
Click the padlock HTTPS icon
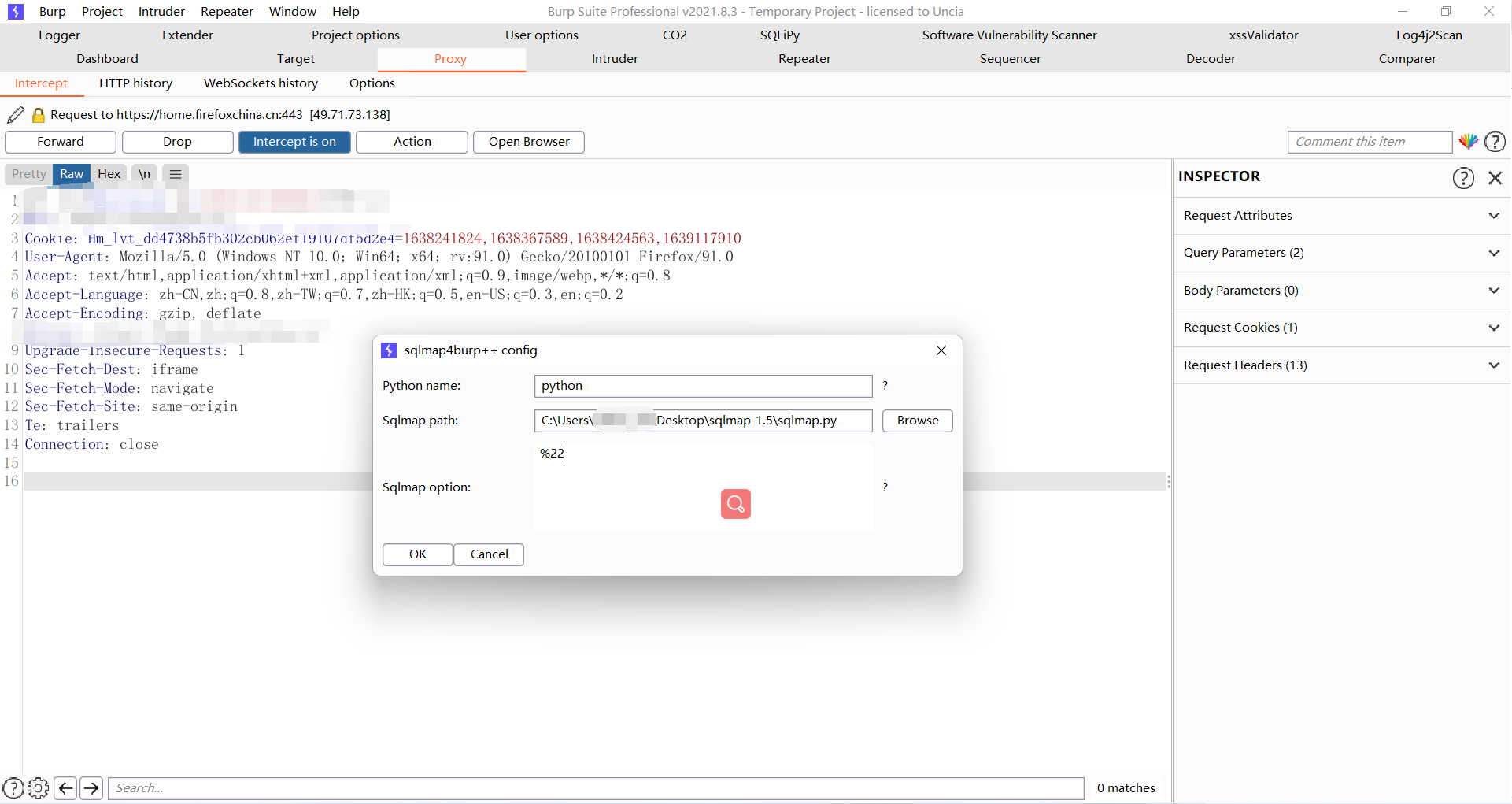tap(38, 115)
